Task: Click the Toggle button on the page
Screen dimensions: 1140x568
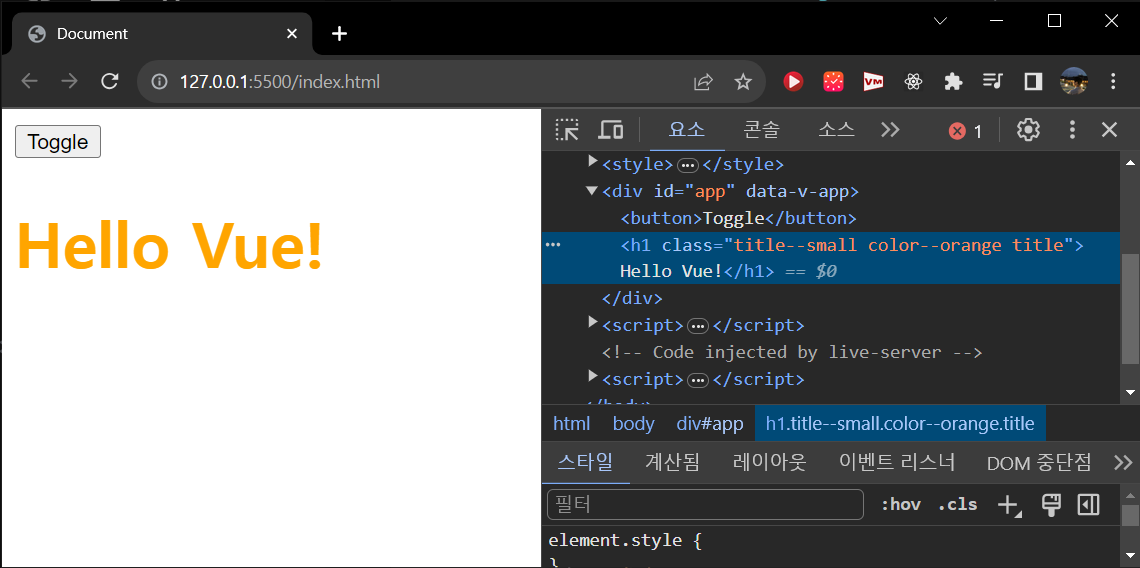Action: tap(57, 142)
